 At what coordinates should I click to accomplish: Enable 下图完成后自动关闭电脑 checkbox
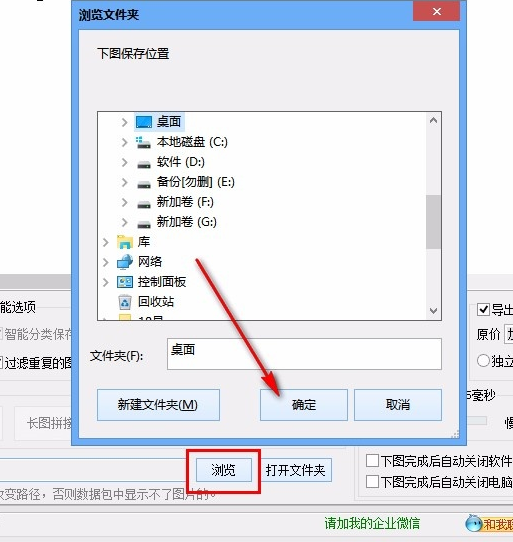click(x=372, y=482)
